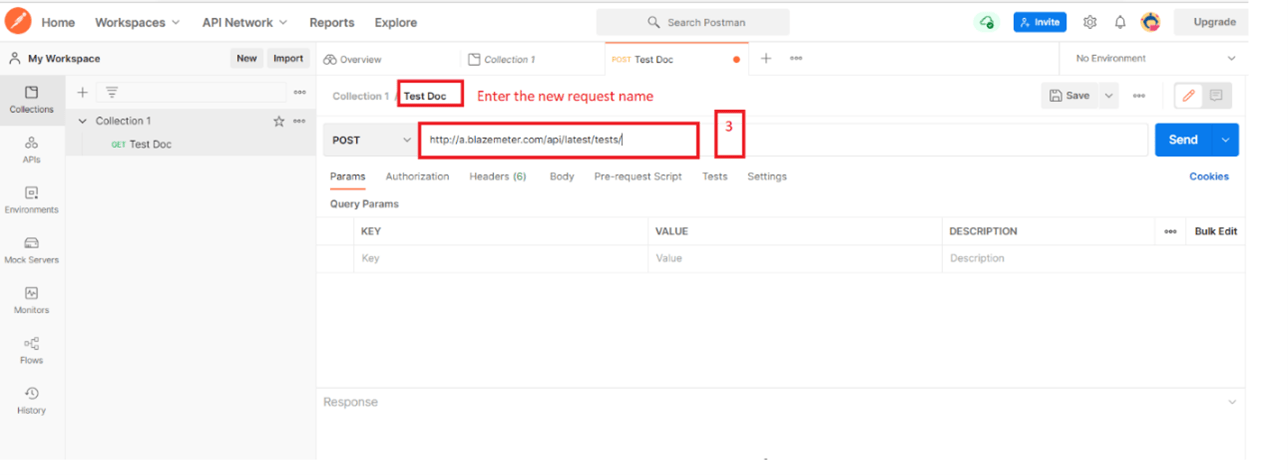Open the comments icon
Viewport: 1288px width, 475px height.
pos(1217,96)
